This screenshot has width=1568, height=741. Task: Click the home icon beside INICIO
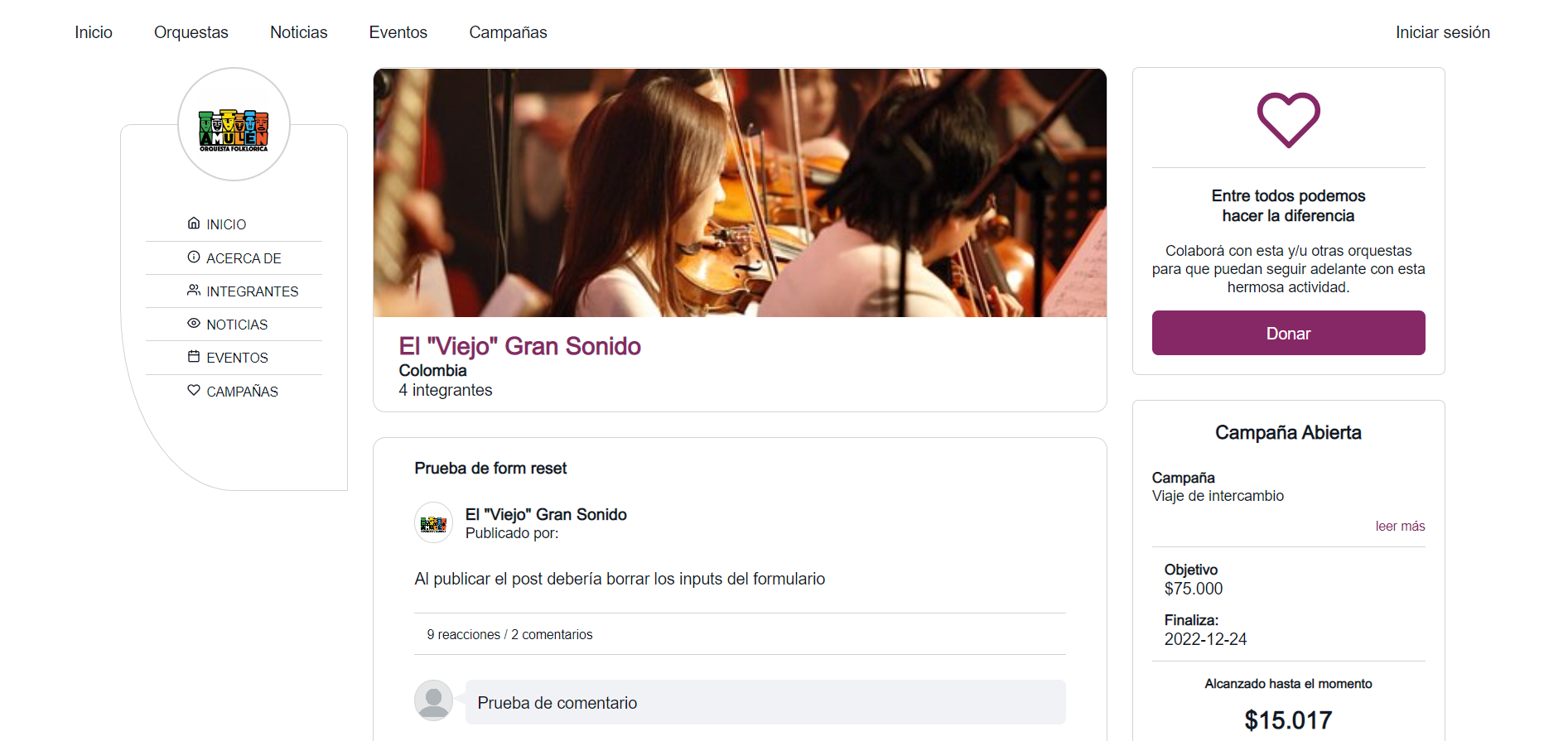pyautogui.click(x=194, y=224)
